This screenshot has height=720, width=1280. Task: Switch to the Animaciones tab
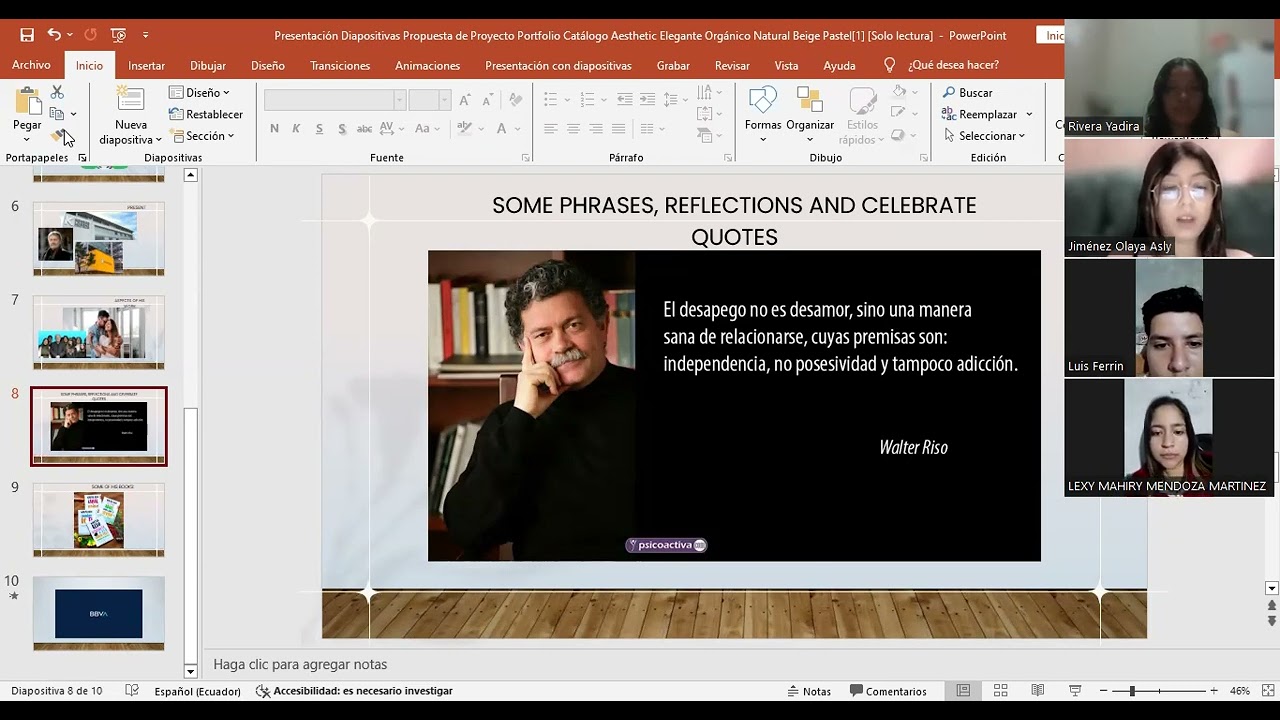coord(427,65)
